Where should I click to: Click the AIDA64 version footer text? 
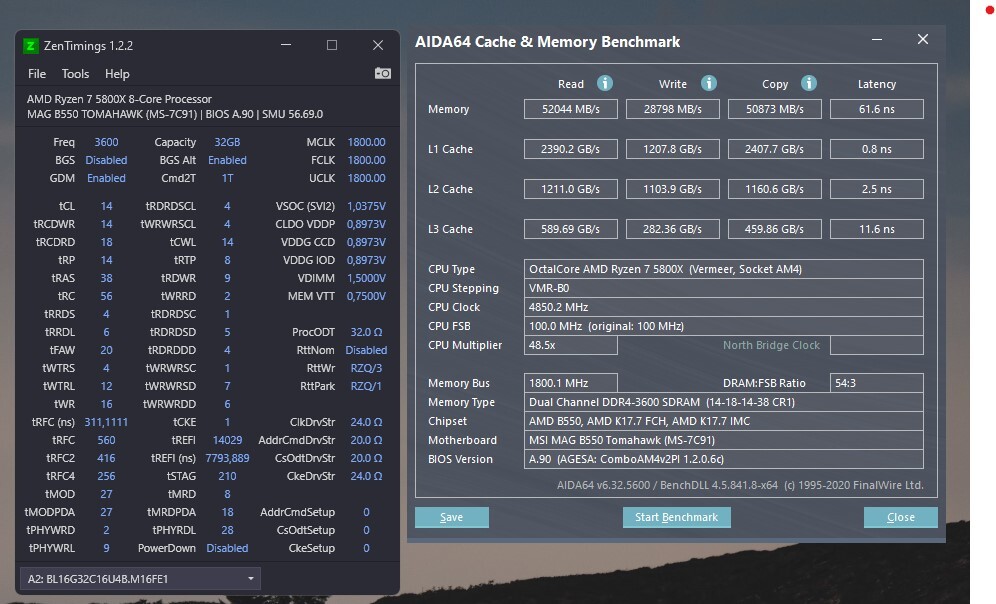(x=740, y=485)
